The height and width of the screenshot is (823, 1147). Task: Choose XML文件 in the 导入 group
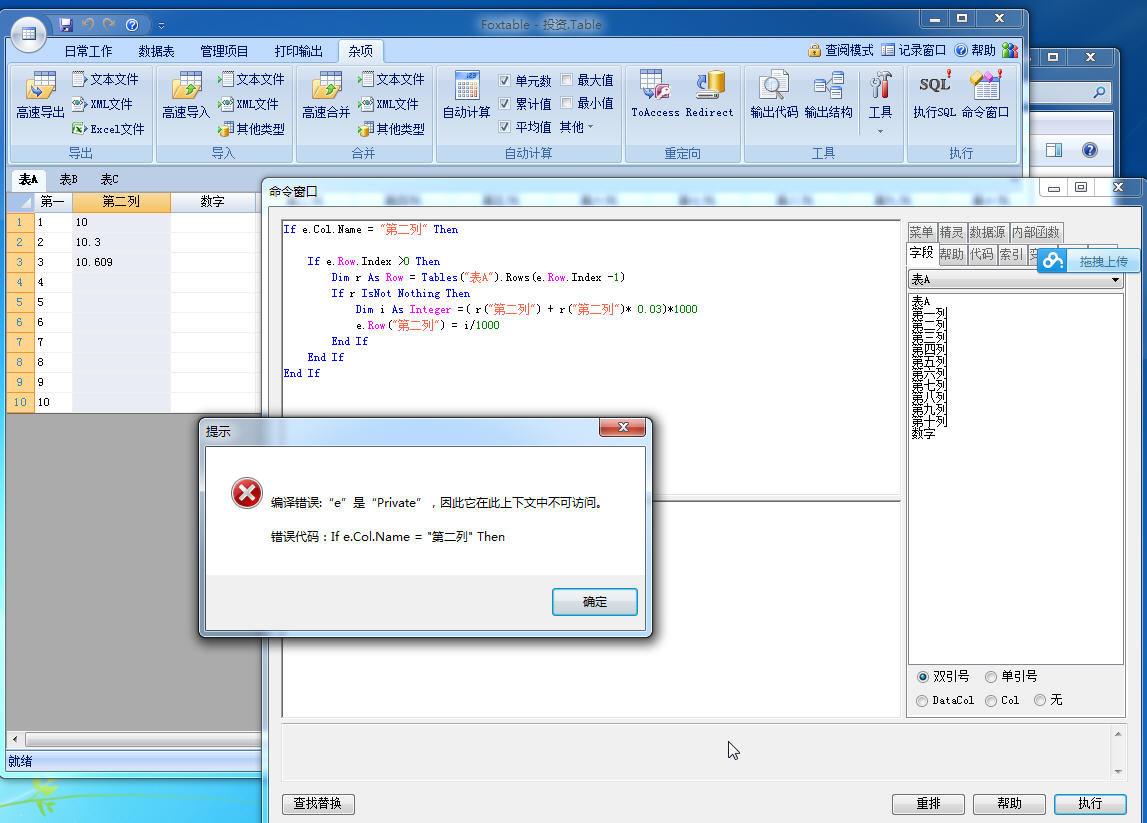pyautogui.click(x=248, y=104)
